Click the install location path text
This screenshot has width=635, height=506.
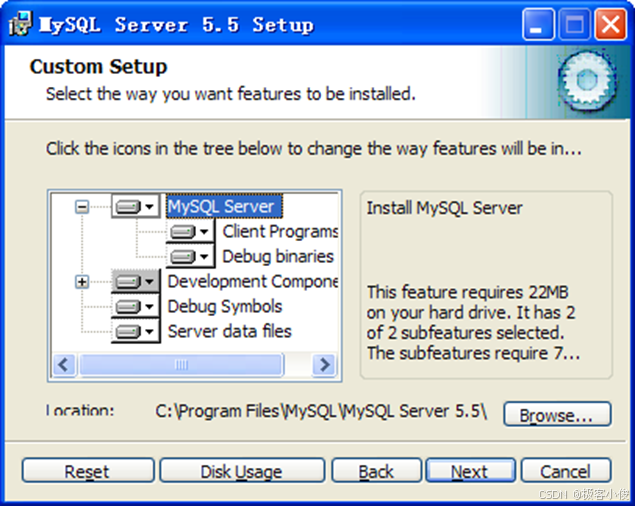[321, 411]
